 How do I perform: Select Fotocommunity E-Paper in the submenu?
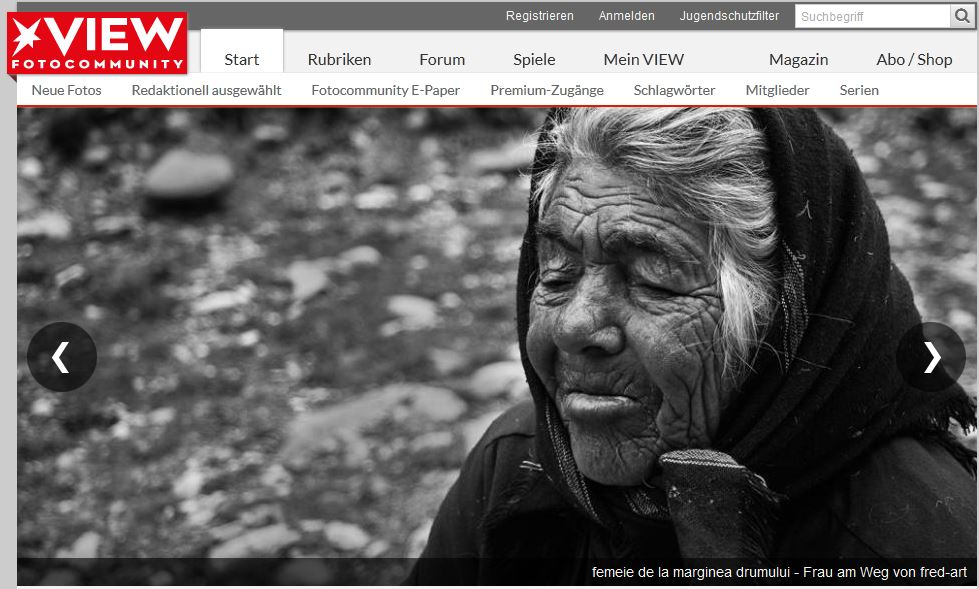[385, 90]
